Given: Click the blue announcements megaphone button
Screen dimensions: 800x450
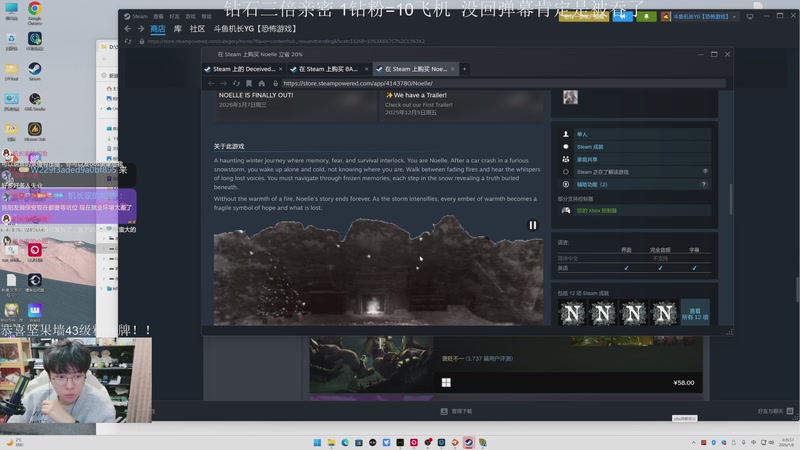Looking at the screenshot, I should pyautogui.click(x=622, y=16).
